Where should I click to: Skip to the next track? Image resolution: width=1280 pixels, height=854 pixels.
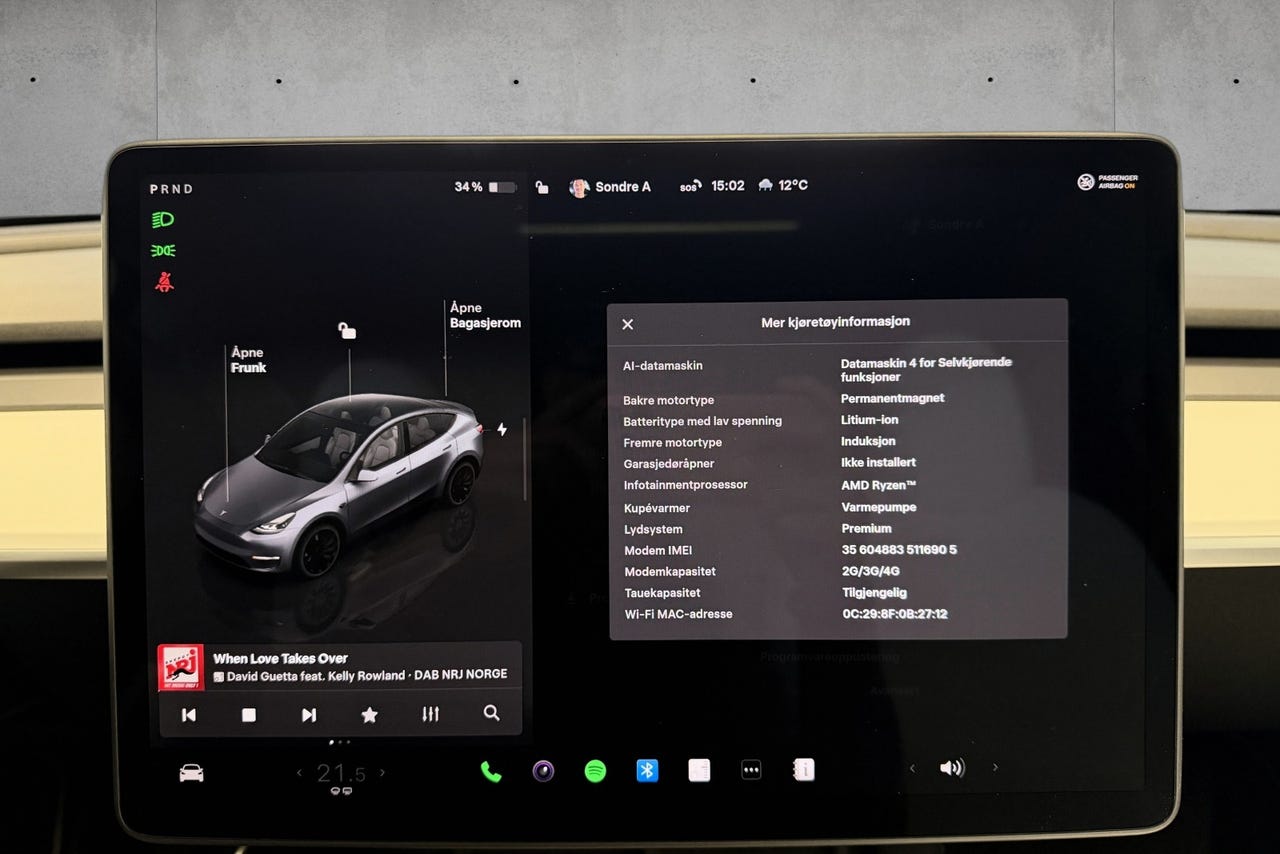[309, 714]
